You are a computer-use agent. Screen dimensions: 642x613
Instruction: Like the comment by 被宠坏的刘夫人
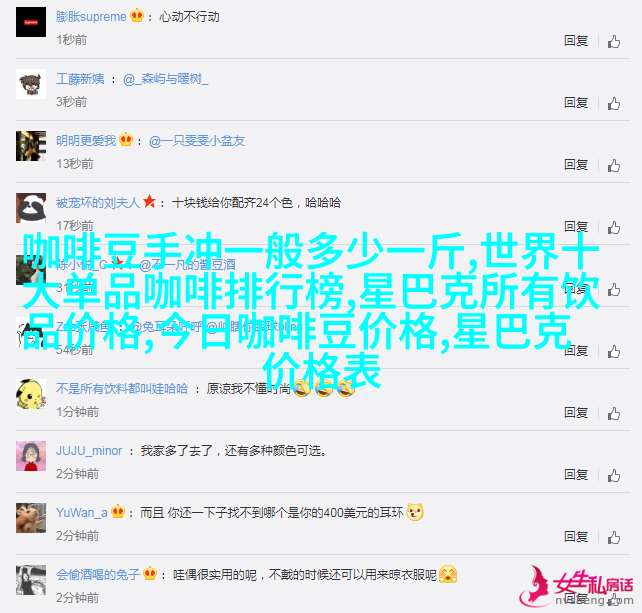[x=613, y=227]
